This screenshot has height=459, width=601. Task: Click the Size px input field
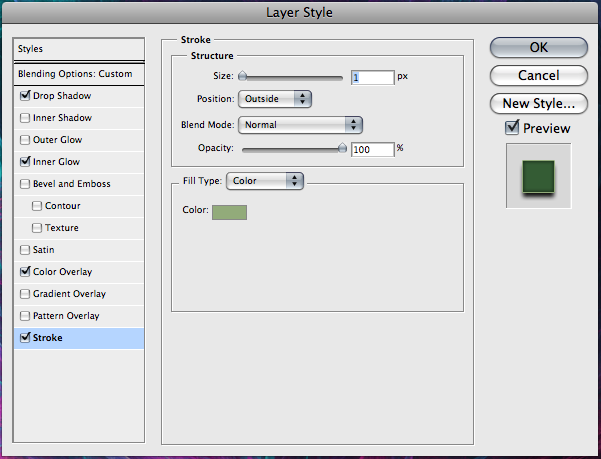tap(373, 77)
